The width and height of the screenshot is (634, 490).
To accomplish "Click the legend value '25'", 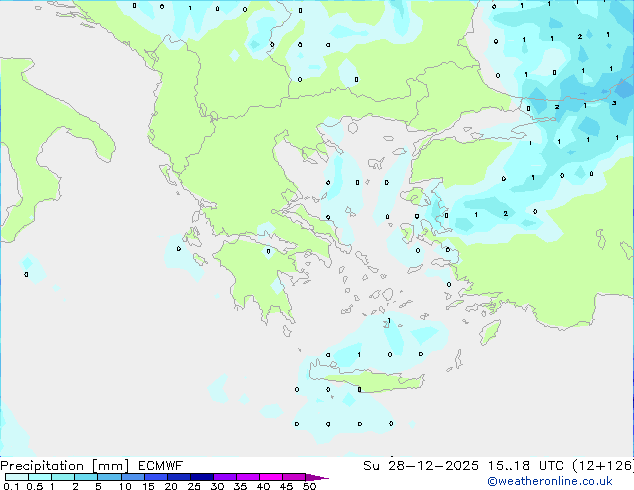I will click(194, 486).
